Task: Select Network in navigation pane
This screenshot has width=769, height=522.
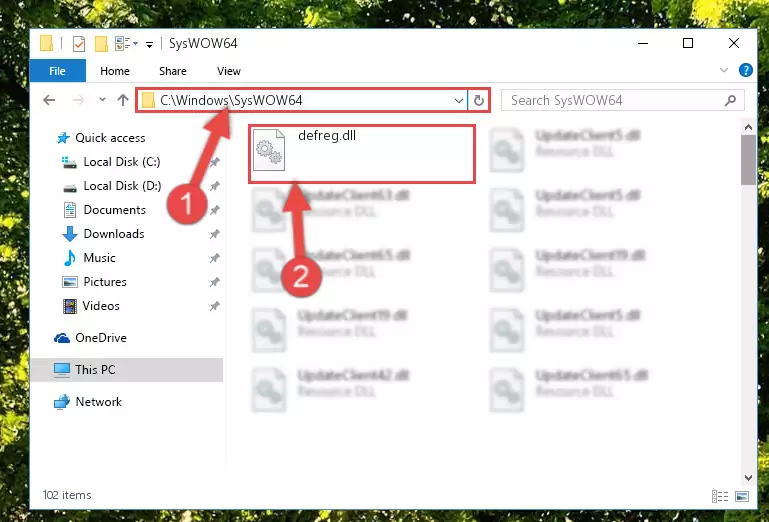Action: pyautogui.click(x=98, y=402)
